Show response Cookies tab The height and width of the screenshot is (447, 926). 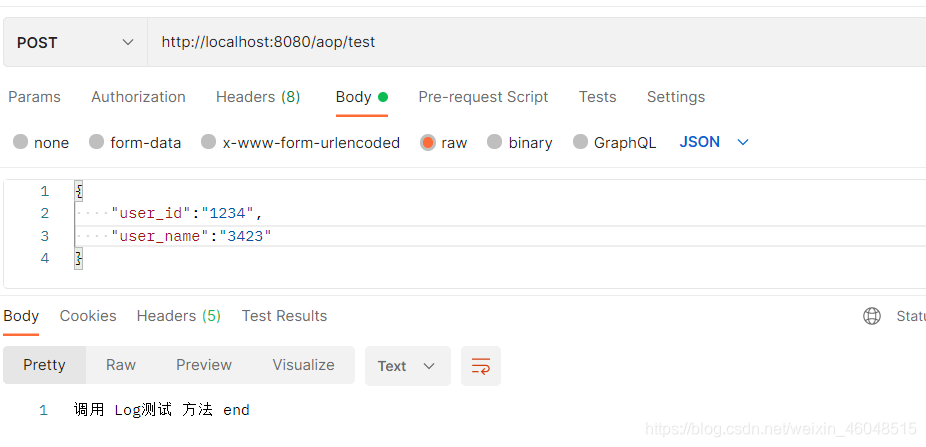(x=88, y=316)
